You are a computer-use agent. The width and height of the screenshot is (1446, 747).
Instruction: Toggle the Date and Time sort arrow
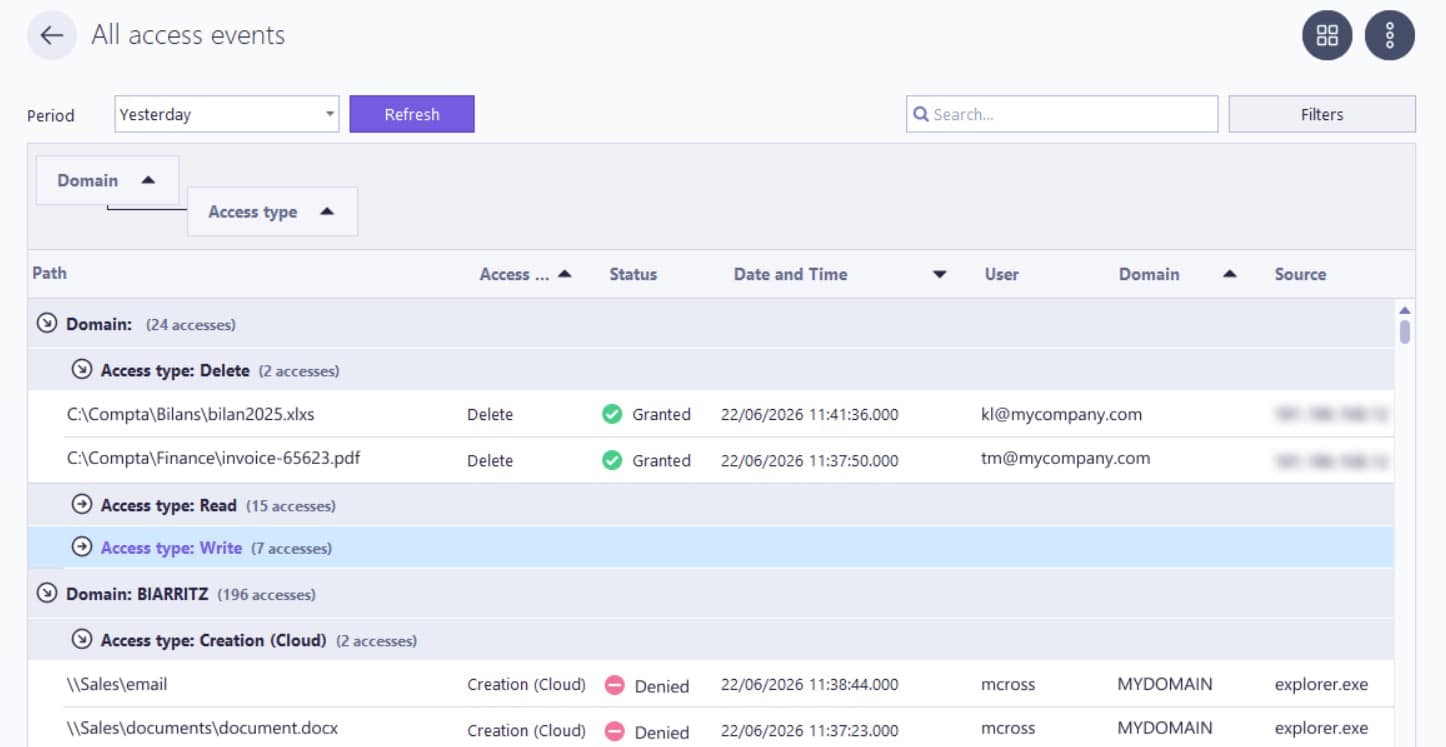point(939,275)
